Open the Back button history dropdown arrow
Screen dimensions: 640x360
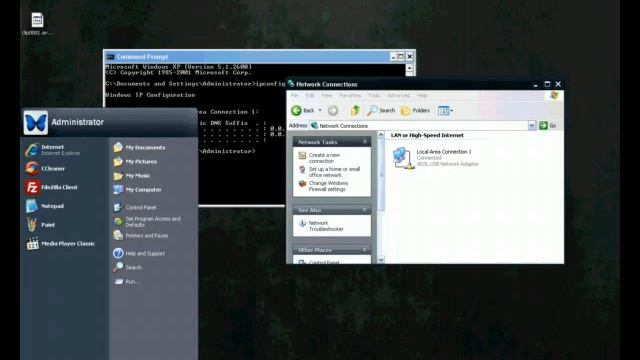coord(320,111)
